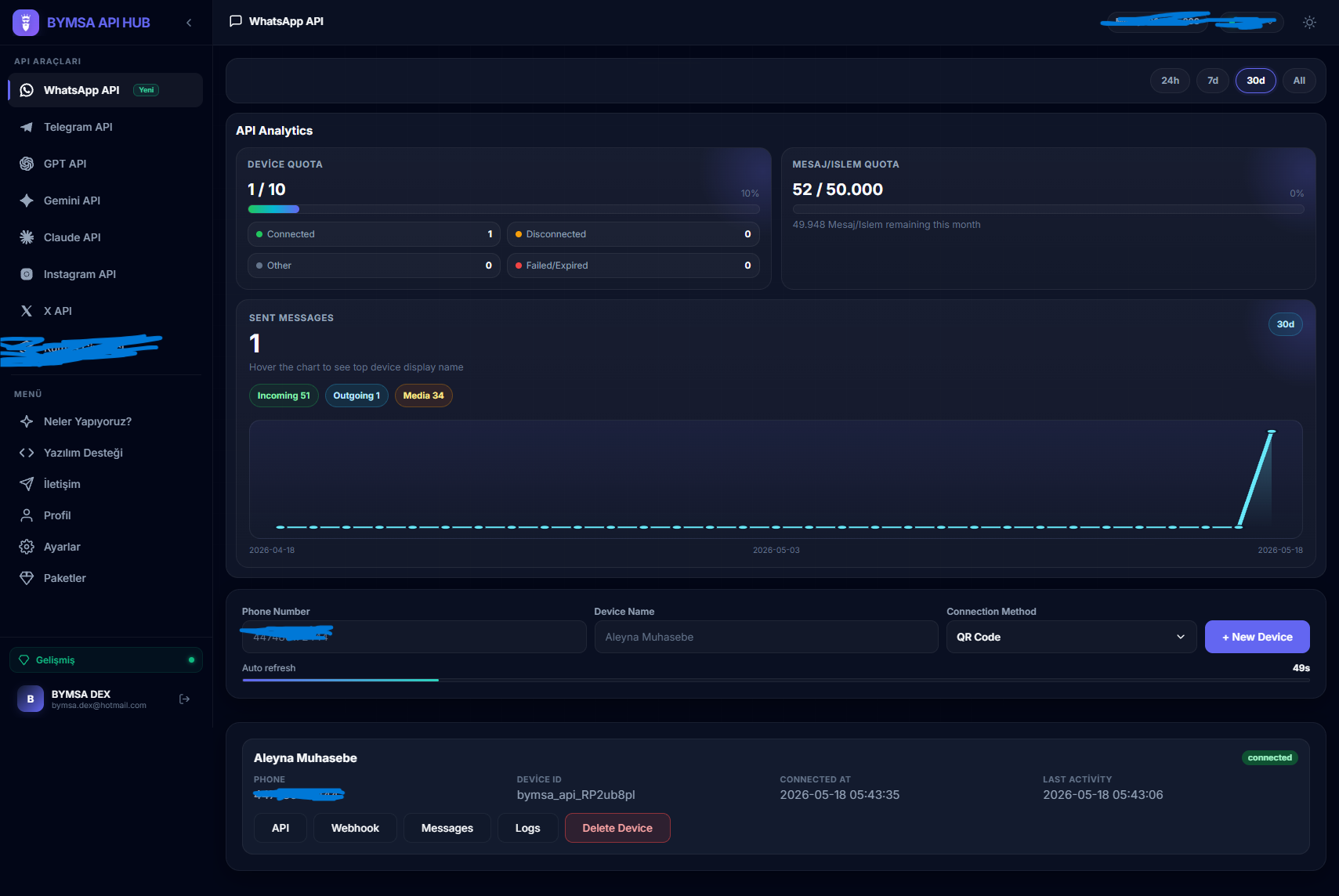Click the X API logo icon
The image size is (1339, 896).
(x=27, y=311)
